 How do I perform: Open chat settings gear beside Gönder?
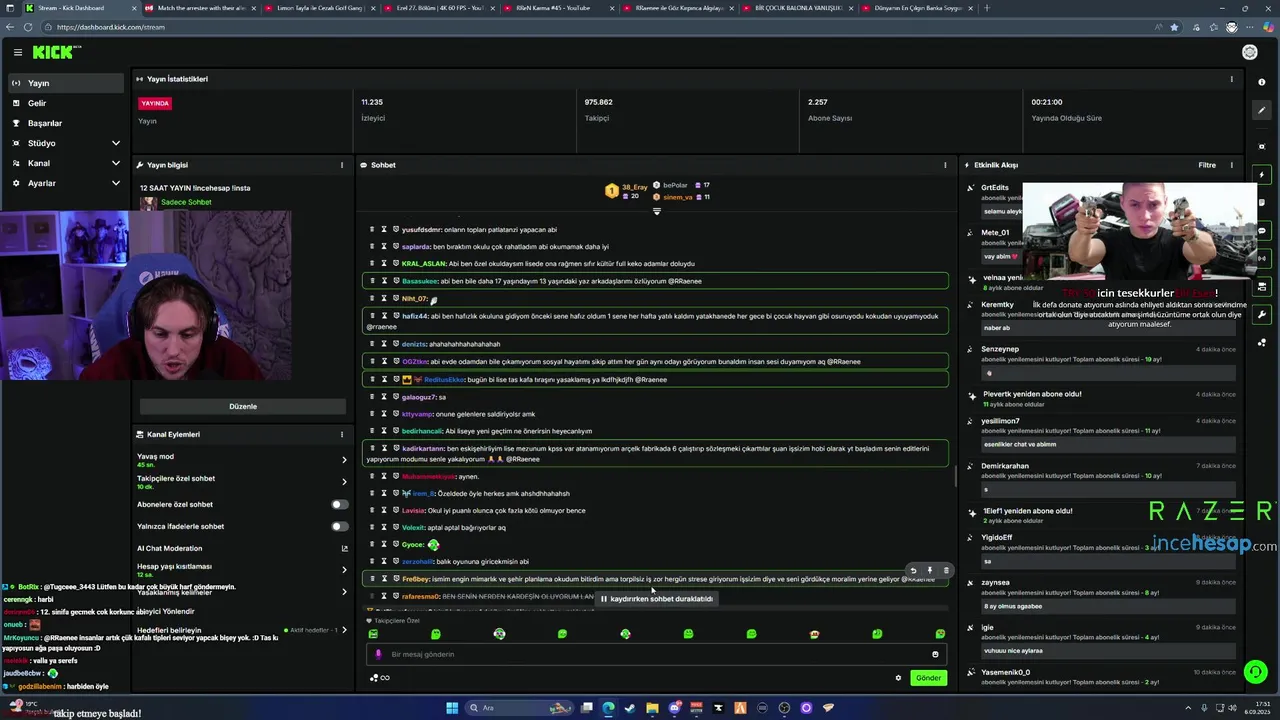(x=898, y=678)
